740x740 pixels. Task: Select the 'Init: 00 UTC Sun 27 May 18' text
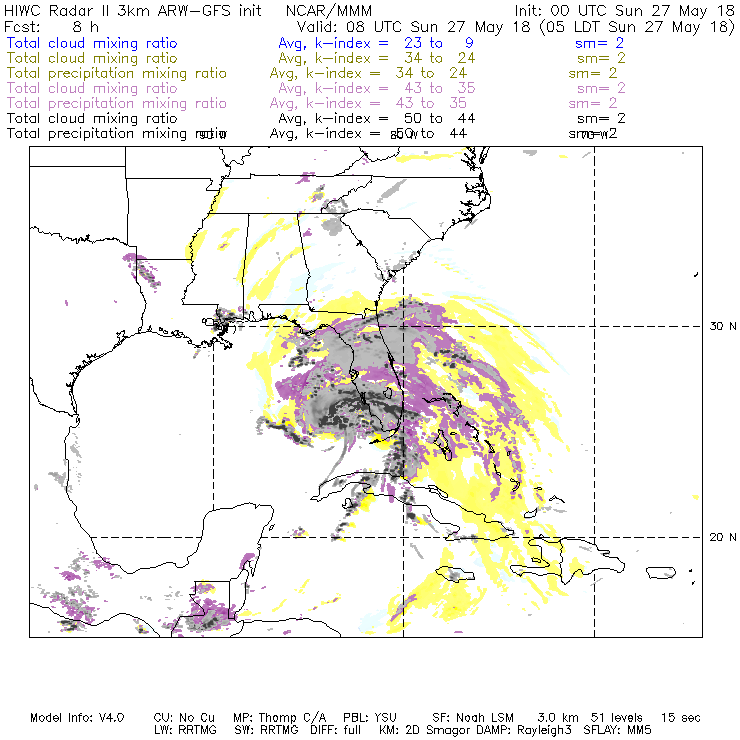coord(624,11)
